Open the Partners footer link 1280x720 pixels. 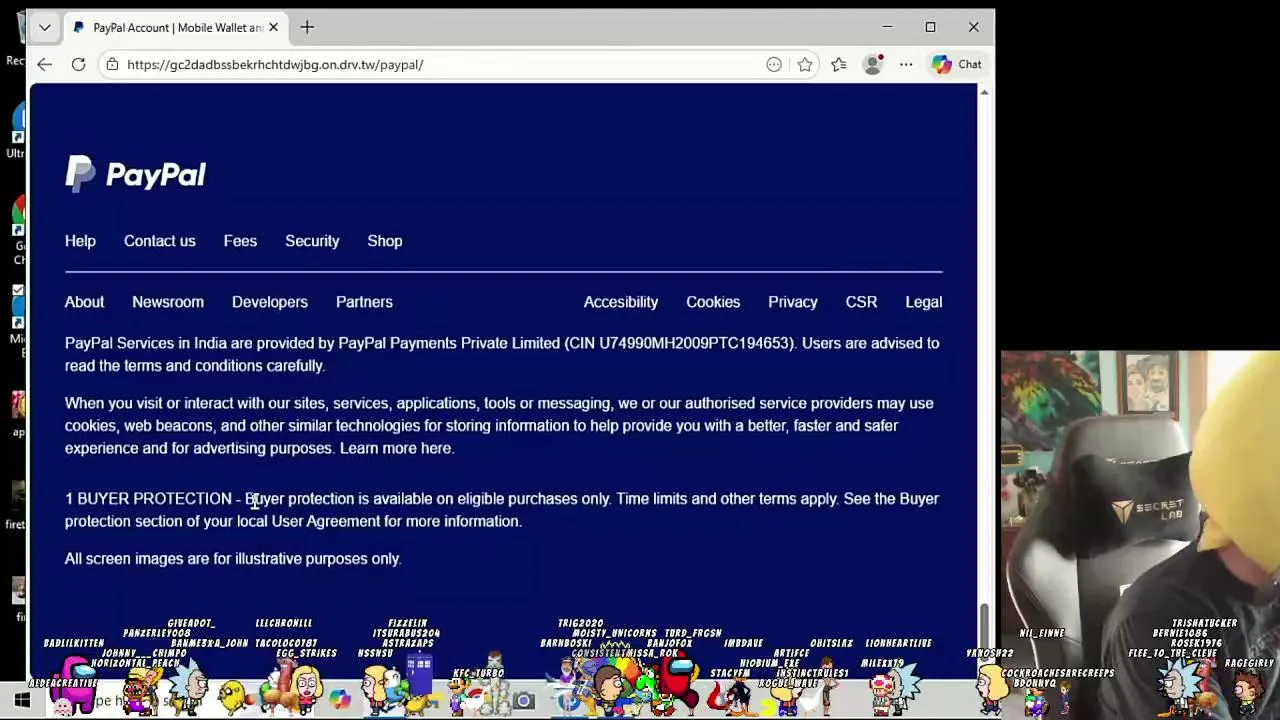coord(364,302)
